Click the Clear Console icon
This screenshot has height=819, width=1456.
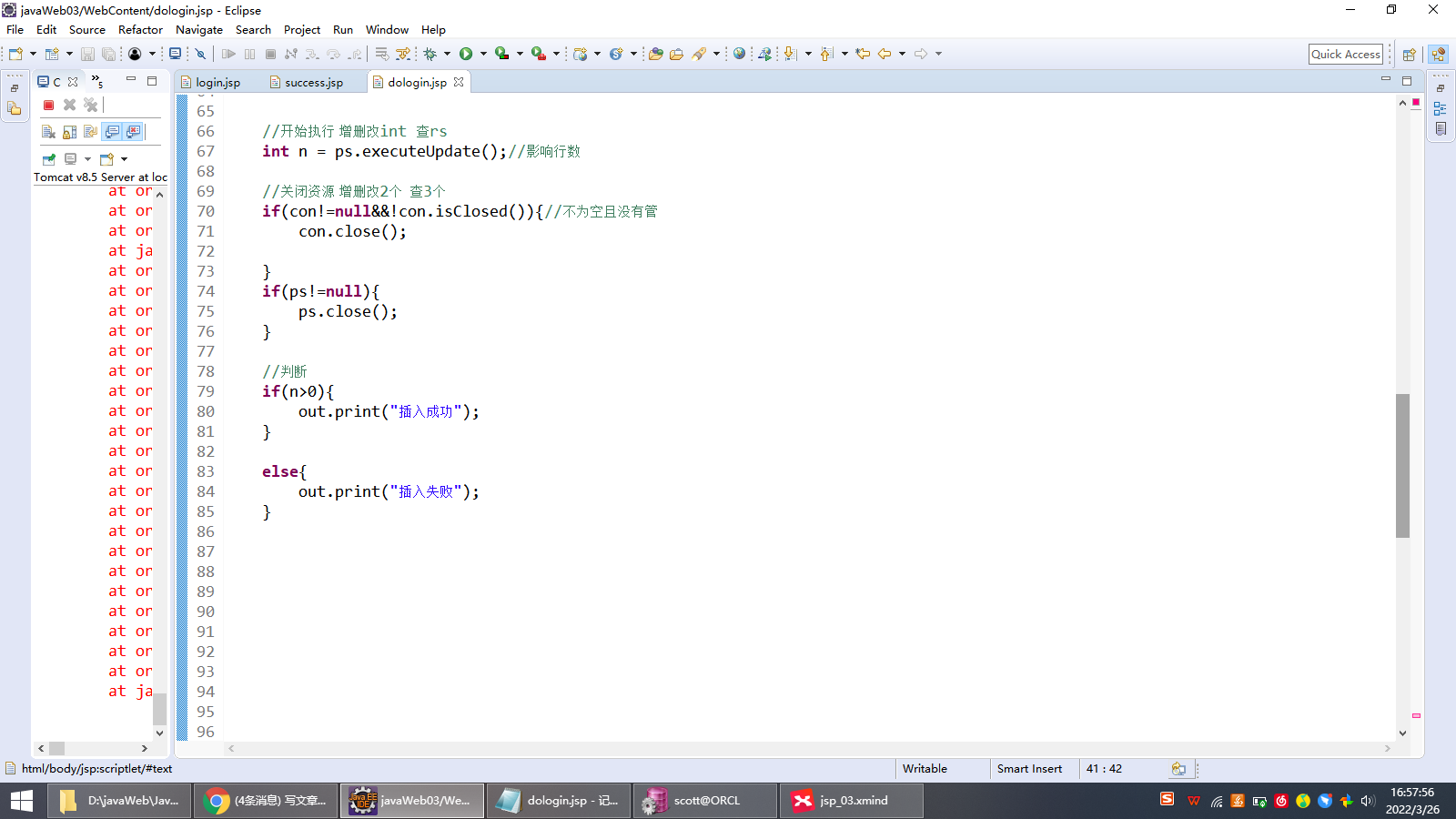[49, 132]
